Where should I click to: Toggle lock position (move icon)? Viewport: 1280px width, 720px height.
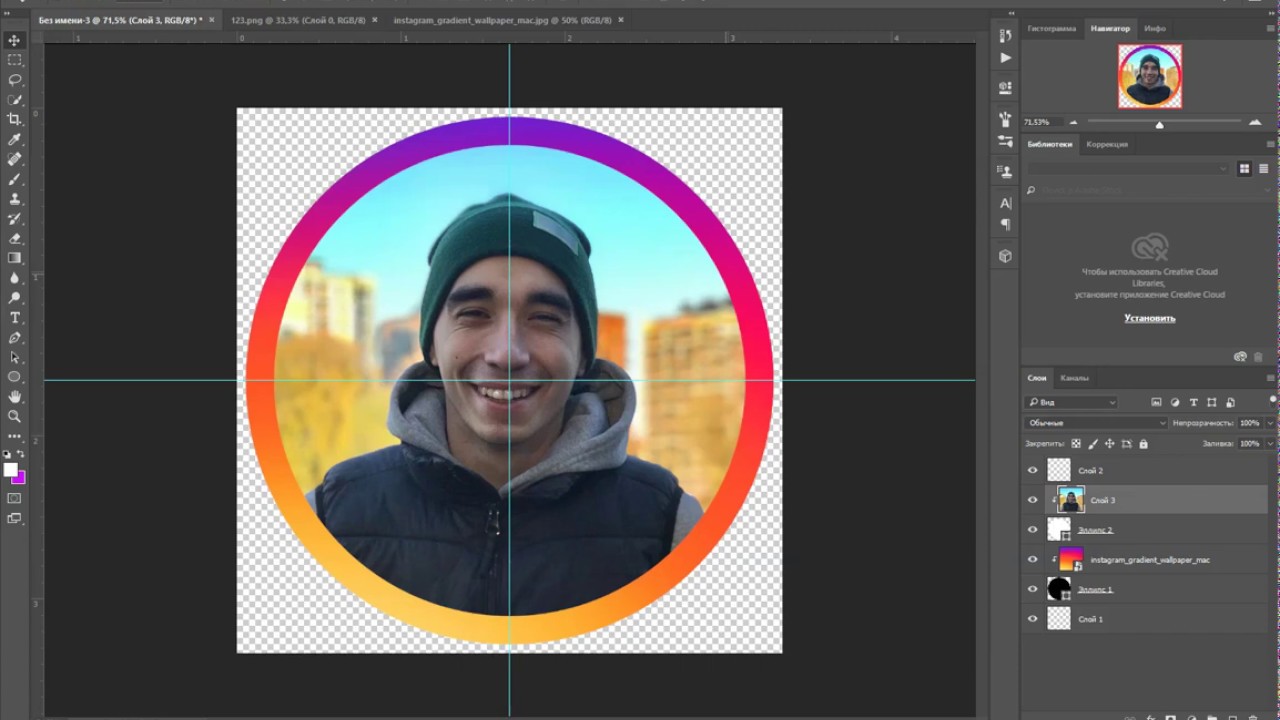tap(1109, 443)
